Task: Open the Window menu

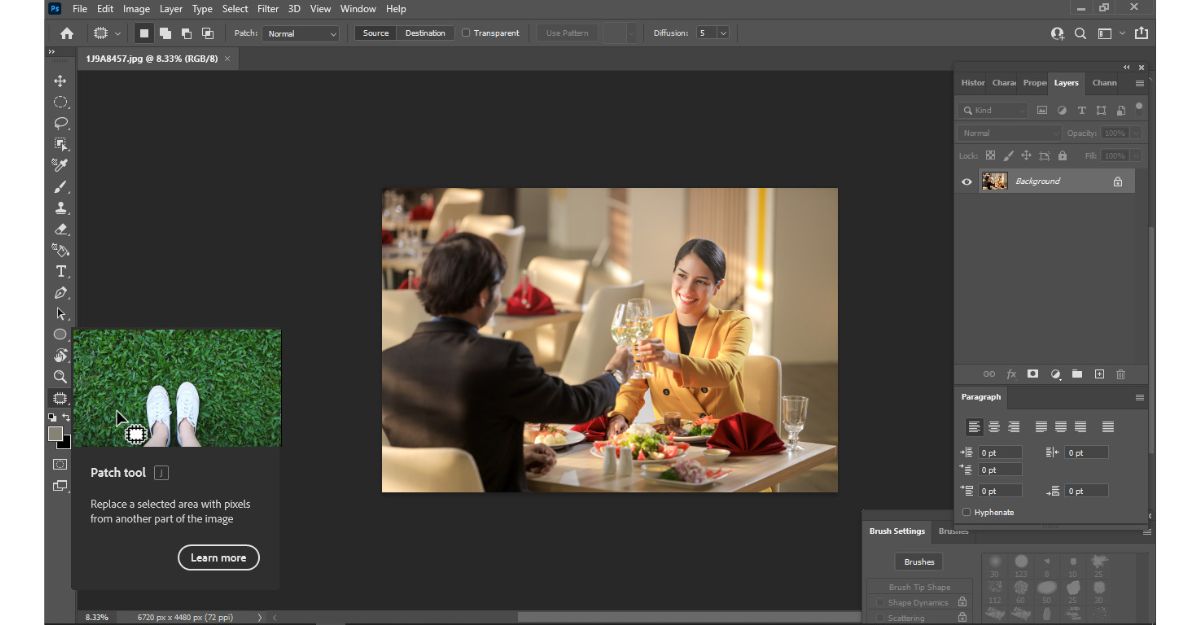Action: pyautogui.click(x=358, y=9)
